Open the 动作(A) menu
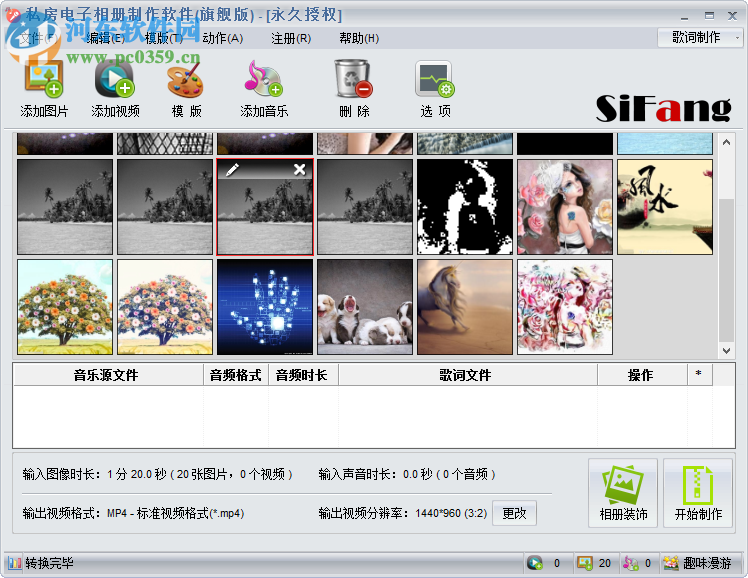748x578 pixels. coord(223,38)
